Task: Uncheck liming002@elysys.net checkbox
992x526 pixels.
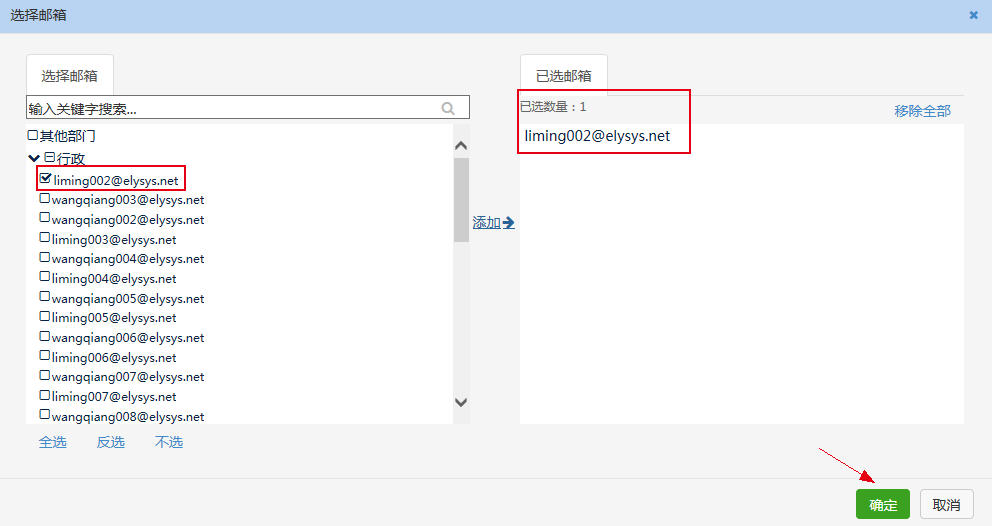Action: [45, 179]
